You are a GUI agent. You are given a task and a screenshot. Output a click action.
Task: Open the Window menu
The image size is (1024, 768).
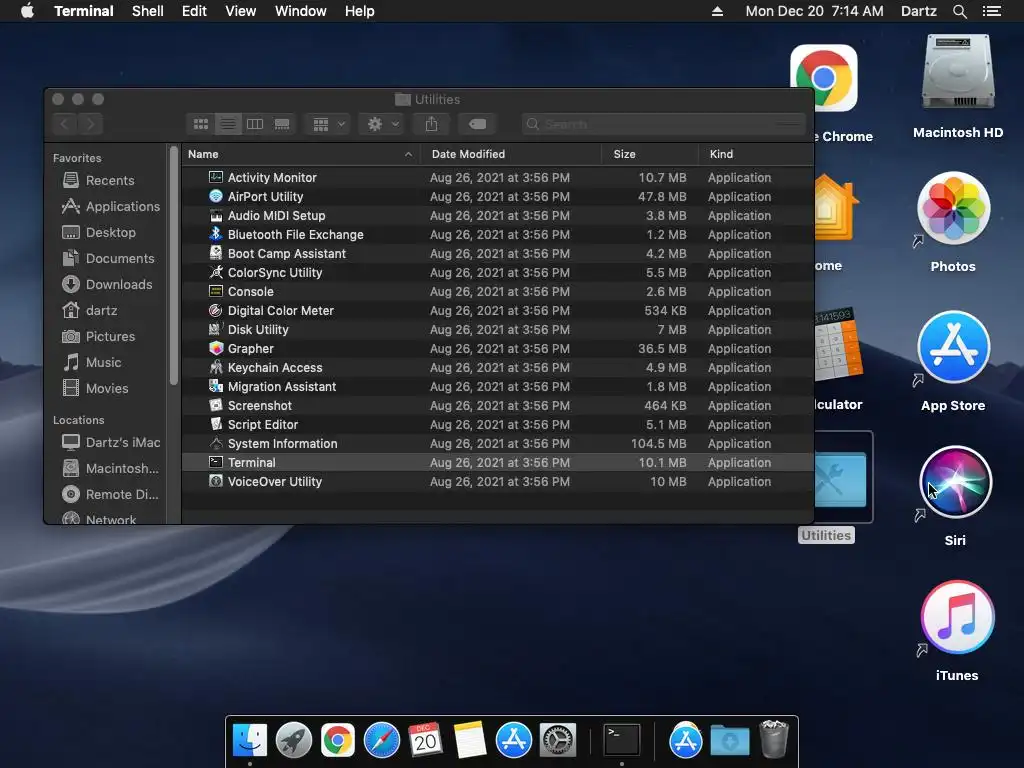[300, 11]
